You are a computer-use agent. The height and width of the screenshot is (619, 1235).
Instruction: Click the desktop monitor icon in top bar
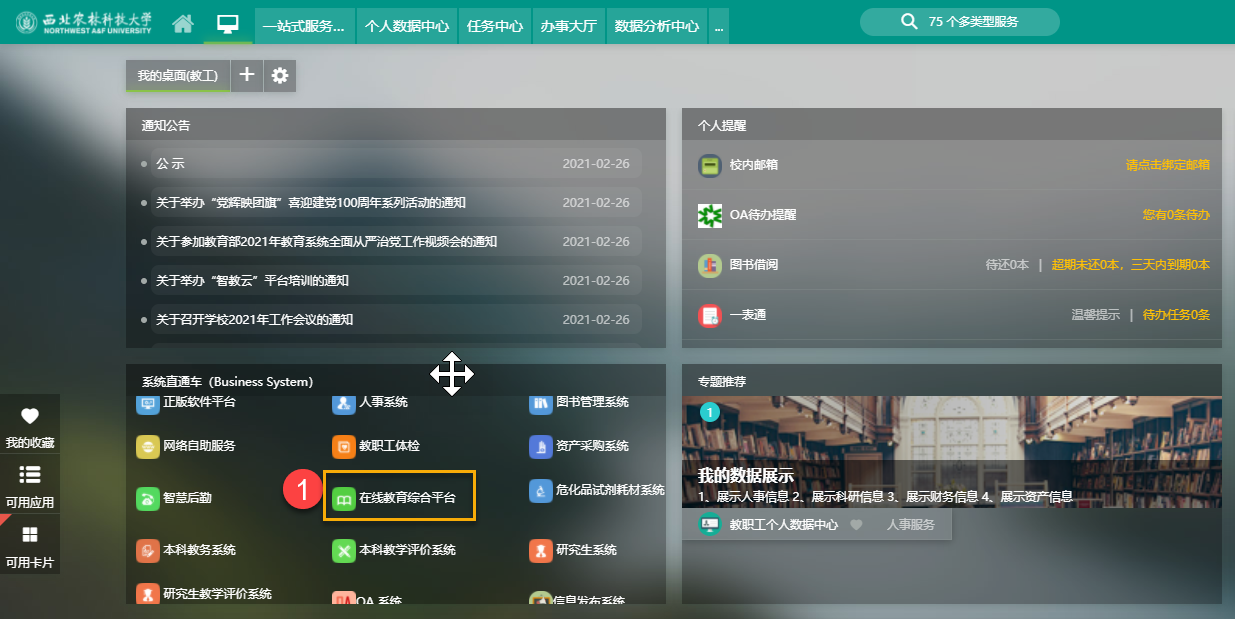click(x=228, y=24)
